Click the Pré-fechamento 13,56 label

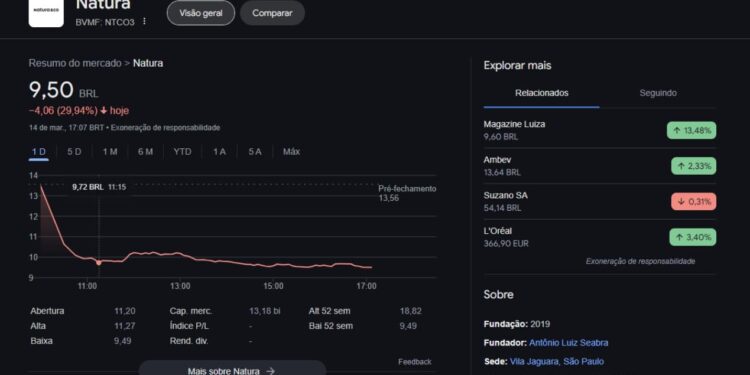(407, 193)
